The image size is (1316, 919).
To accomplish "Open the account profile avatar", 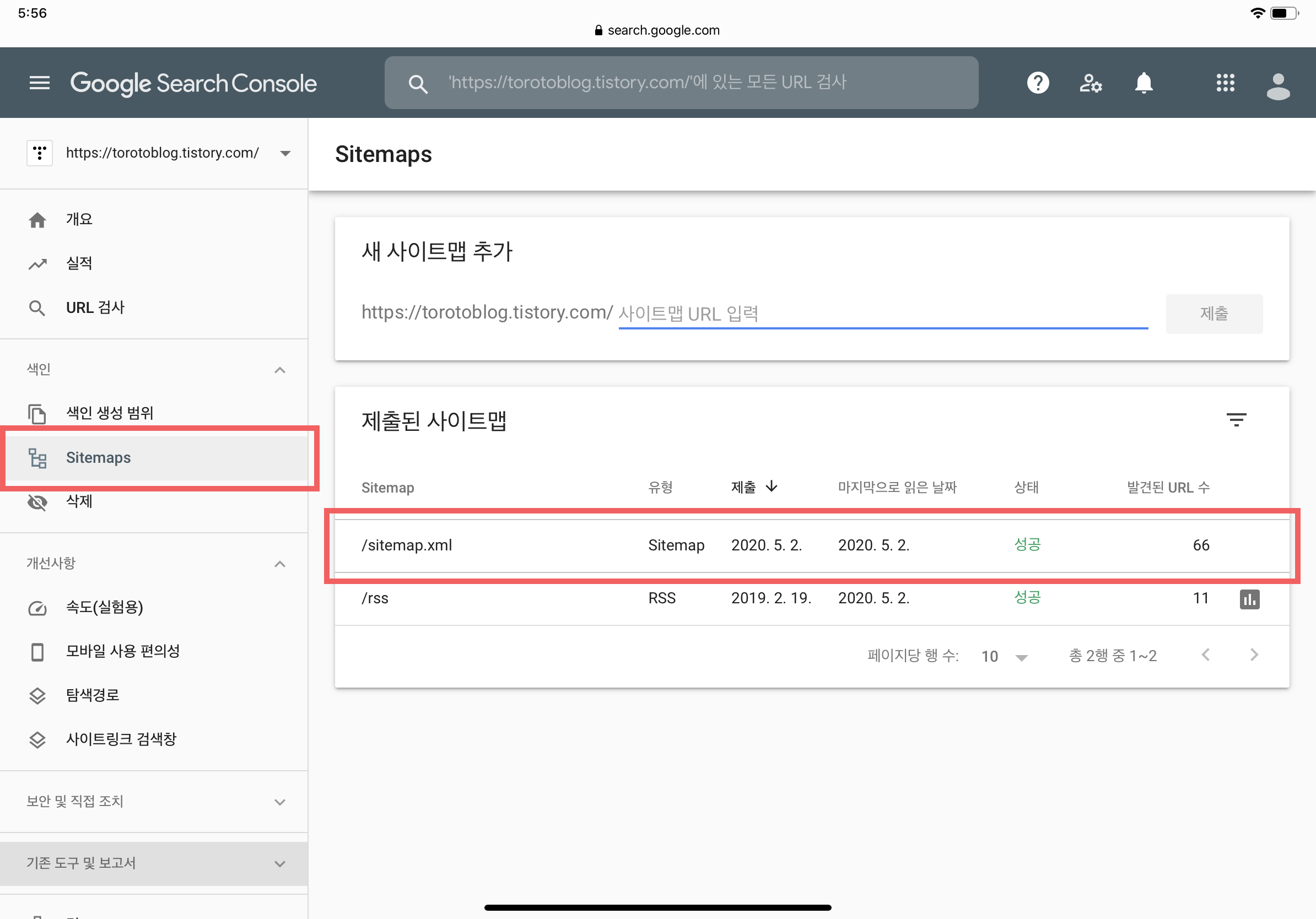I will click(1277, 86).
